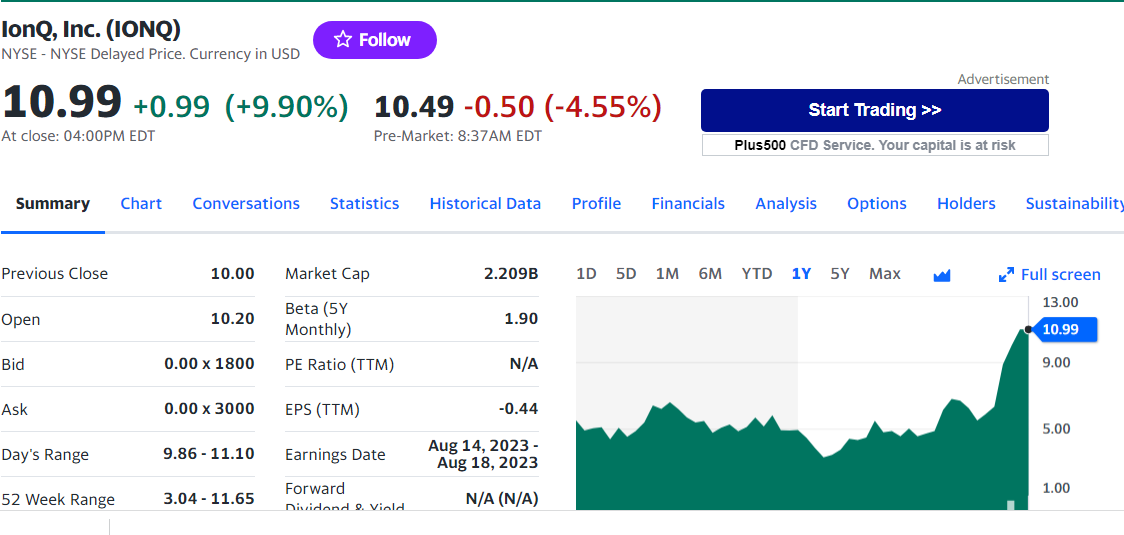
Task: Open the Options tab
Action: pos(876,204)
